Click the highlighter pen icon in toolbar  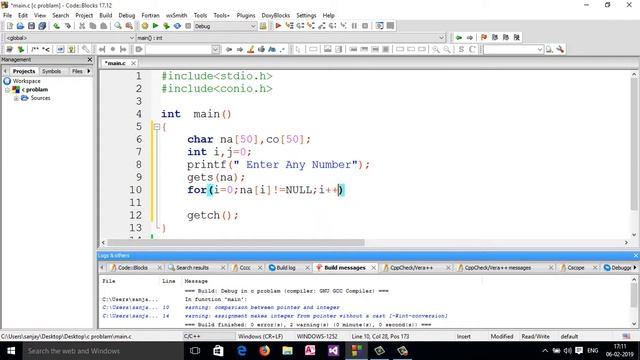pos(251,49)
